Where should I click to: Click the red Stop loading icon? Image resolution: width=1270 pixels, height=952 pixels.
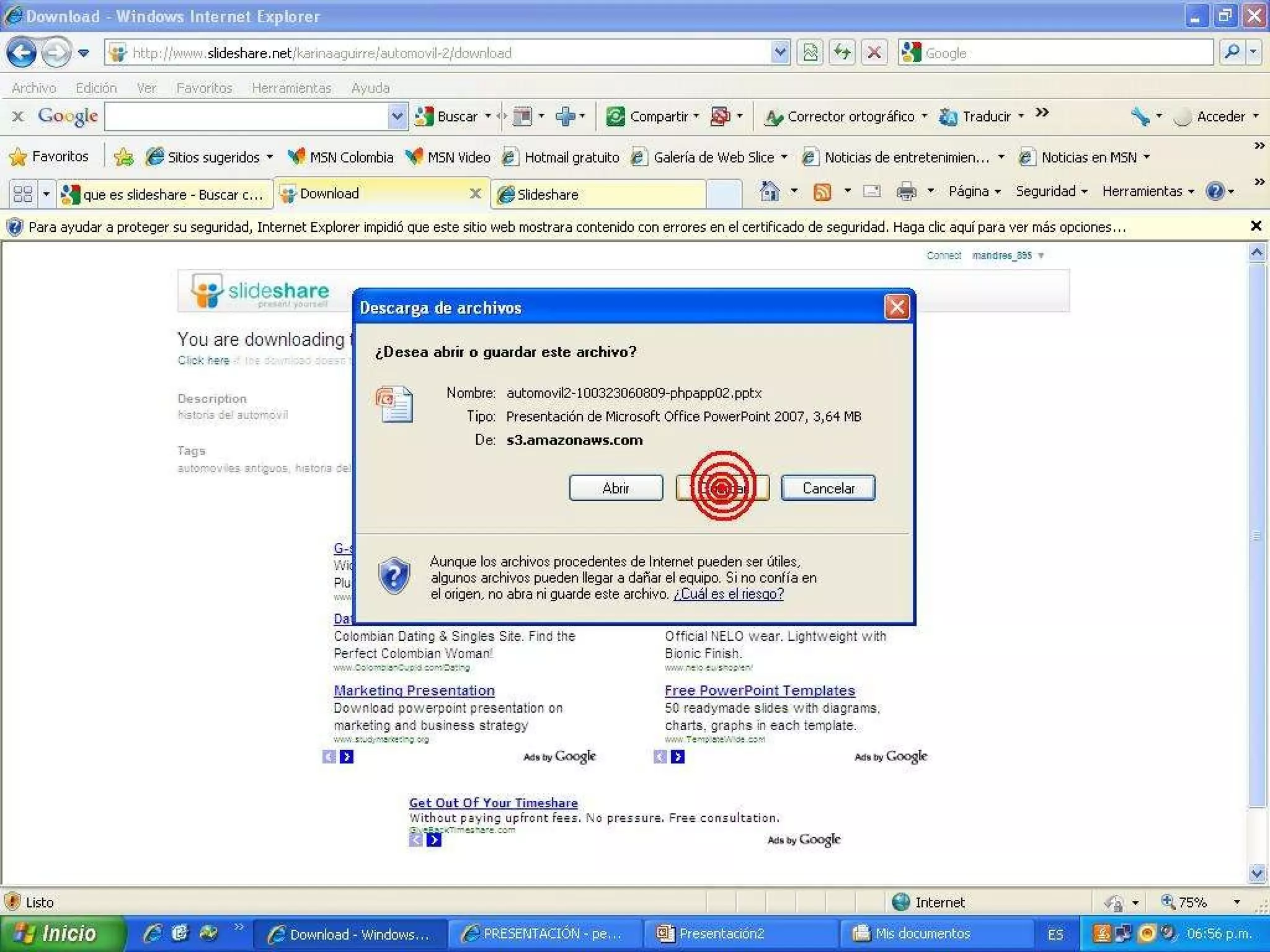click(874, 53)
